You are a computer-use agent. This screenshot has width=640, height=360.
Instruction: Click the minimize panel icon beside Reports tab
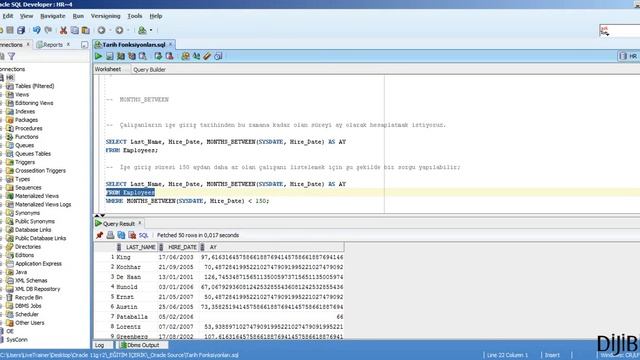84,45
